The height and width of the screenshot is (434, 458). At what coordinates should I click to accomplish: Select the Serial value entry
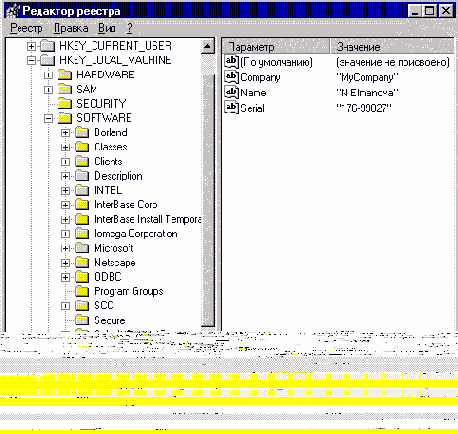click(x=252, y=108)
